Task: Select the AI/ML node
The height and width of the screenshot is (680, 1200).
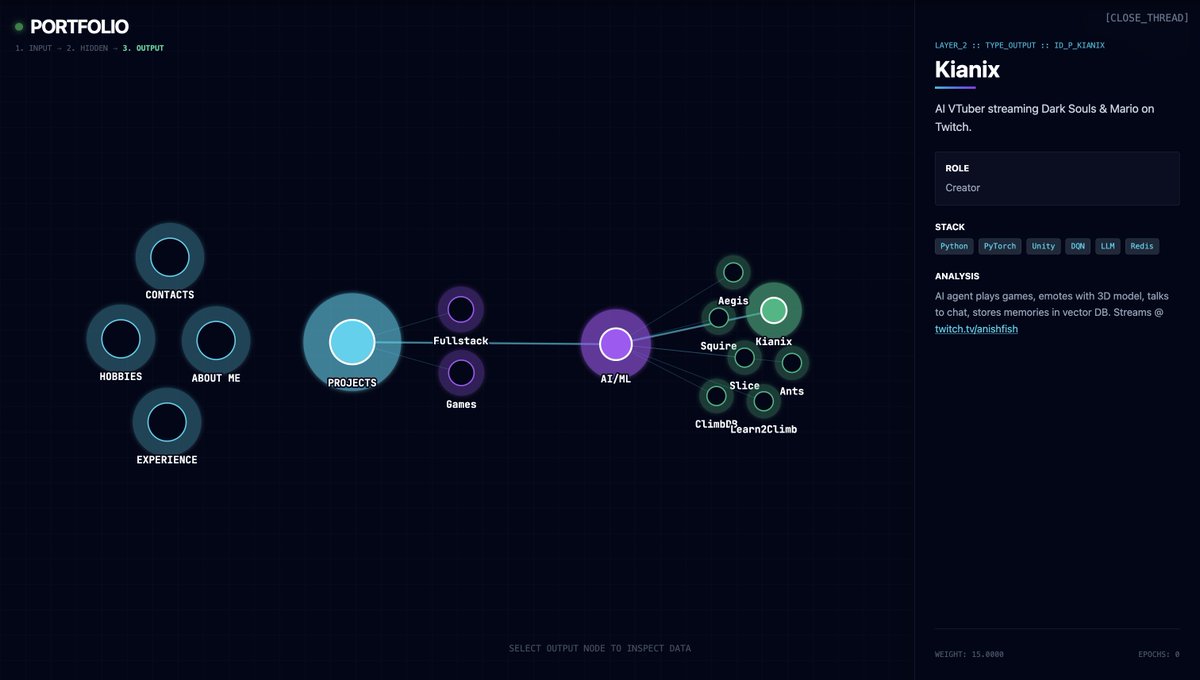Action: pyautogui.click(x=615, y=343)
